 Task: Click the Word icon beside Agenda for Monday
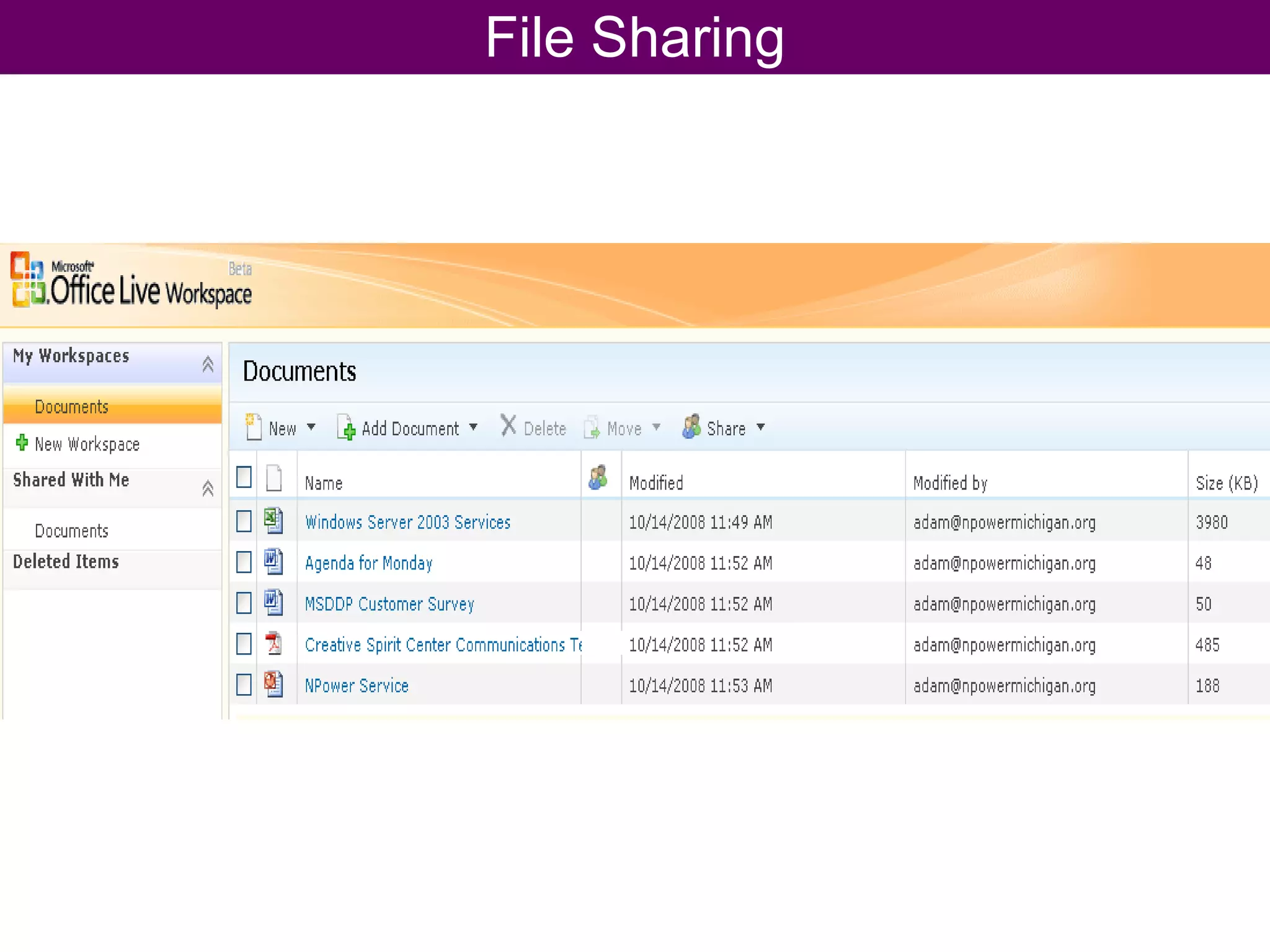(273, 562)
